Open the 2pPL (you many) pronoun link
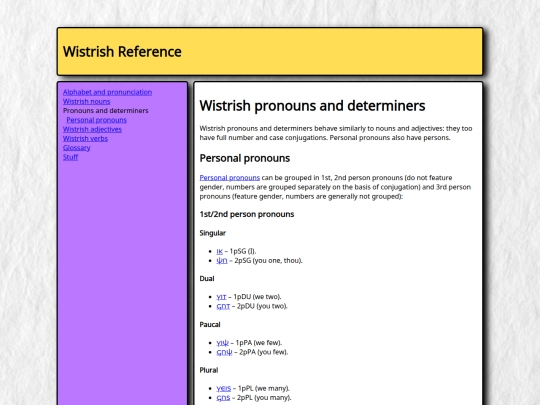The height and width of the screenshot is (405, 540). point(223,398)
